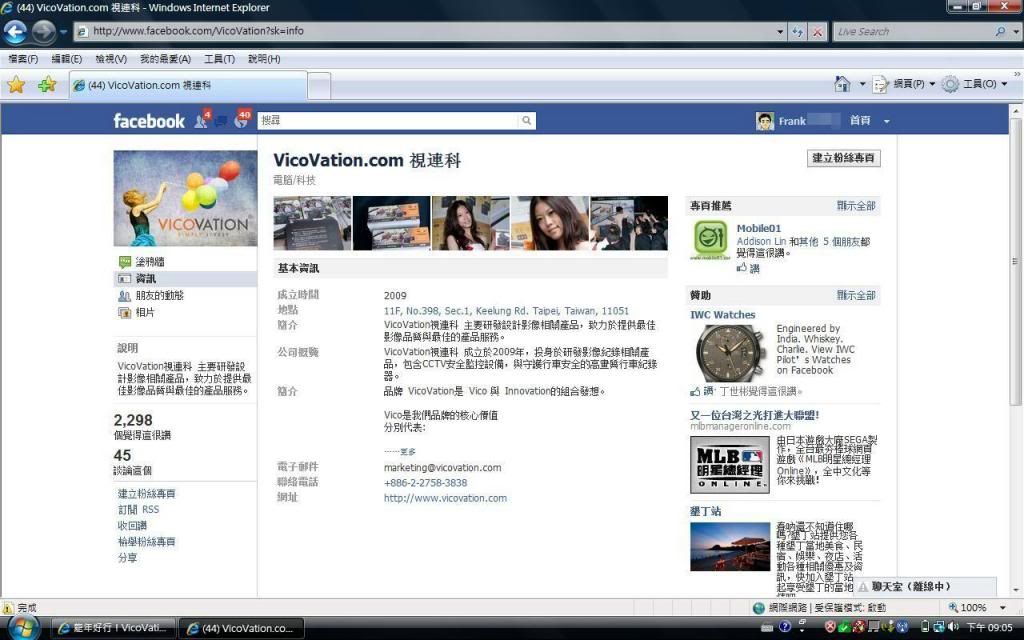Click the 訂閱 RSS link

click(138, 509)
